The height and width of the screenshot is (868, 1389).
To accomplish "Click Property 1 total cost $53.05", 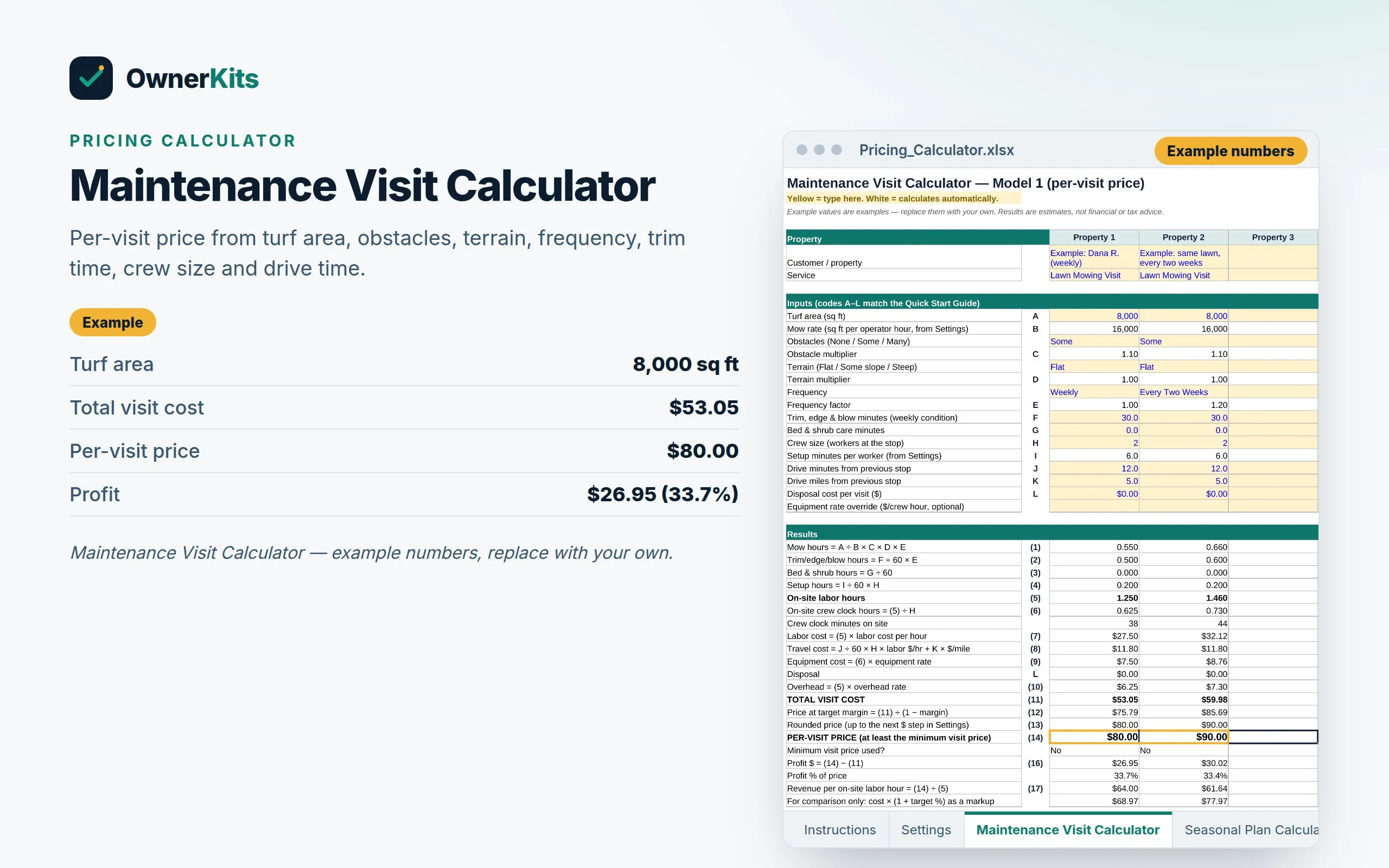I will click(1094, 699).
